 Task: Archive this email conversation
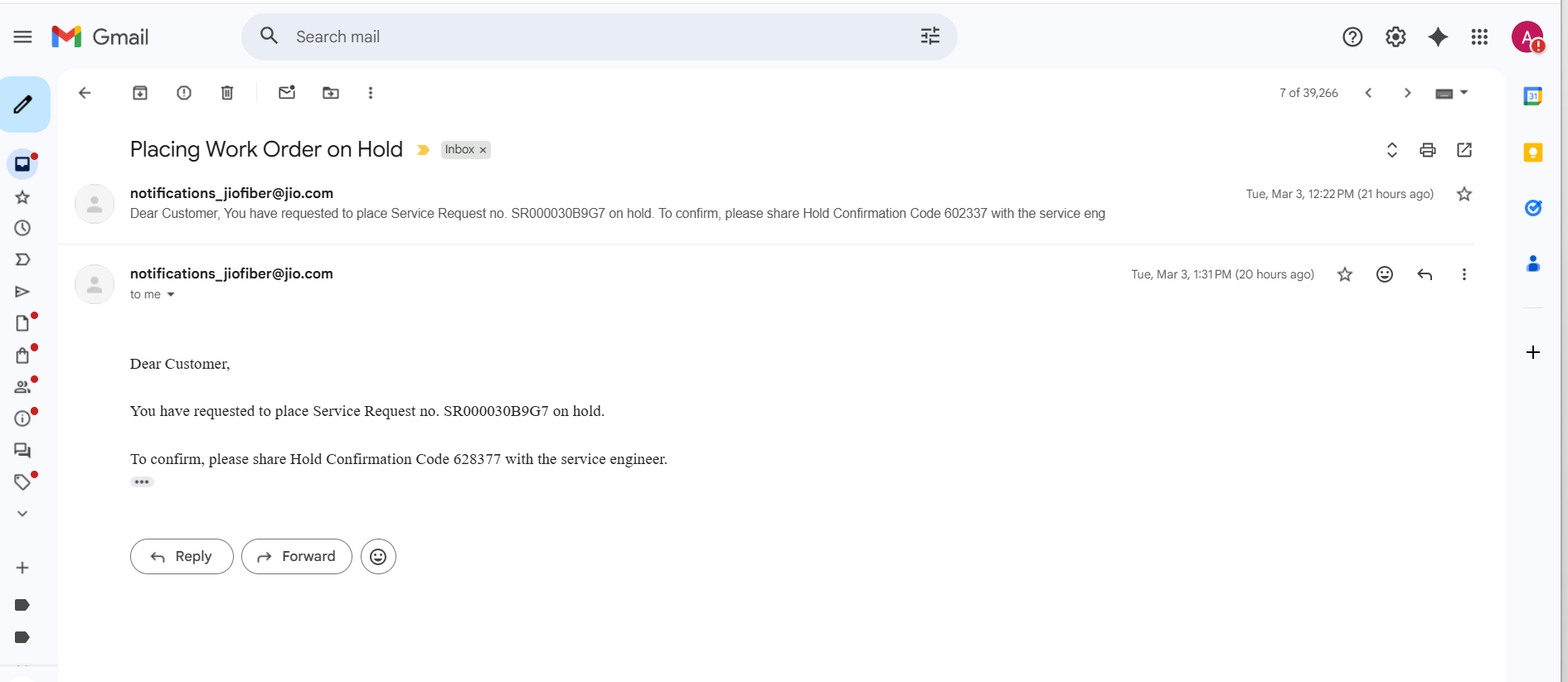click(140, 93)
